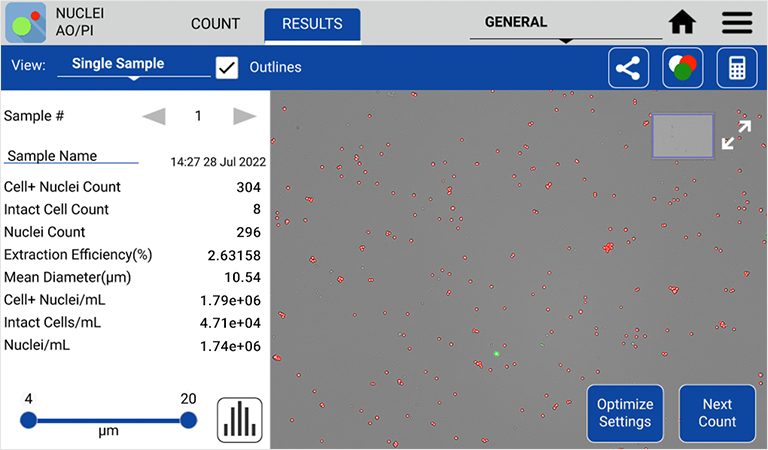Click the 4 µm minimum slider handle

pyautogui.click(x=29, y=420)
